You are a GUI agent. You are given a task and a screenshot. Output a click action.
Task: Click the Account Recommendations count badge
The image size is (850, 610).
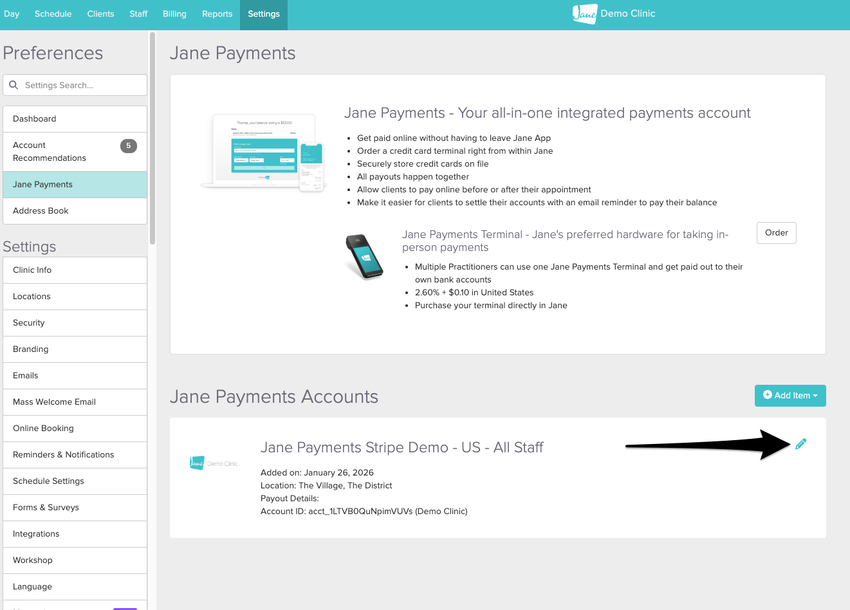pyautogui.click(x=128, y=146)
